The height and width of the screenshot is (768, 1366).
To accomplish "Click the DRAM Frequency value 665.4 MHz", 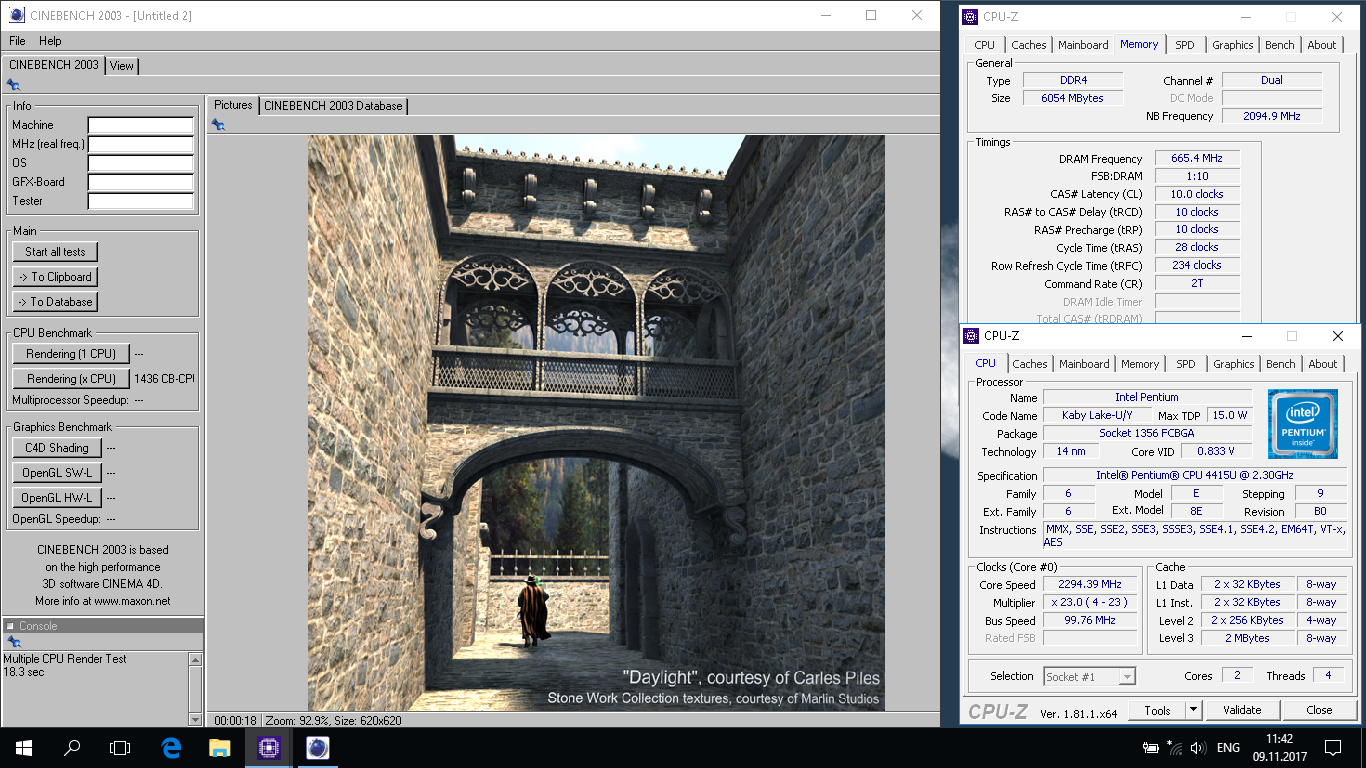I will coord(1197,159).
